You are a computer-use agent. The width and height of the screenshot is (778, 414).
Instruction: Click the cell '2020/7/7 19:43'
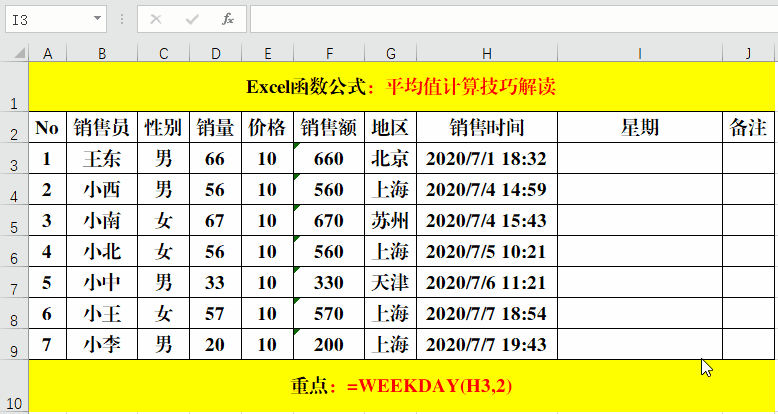click(x=487, y=344)
